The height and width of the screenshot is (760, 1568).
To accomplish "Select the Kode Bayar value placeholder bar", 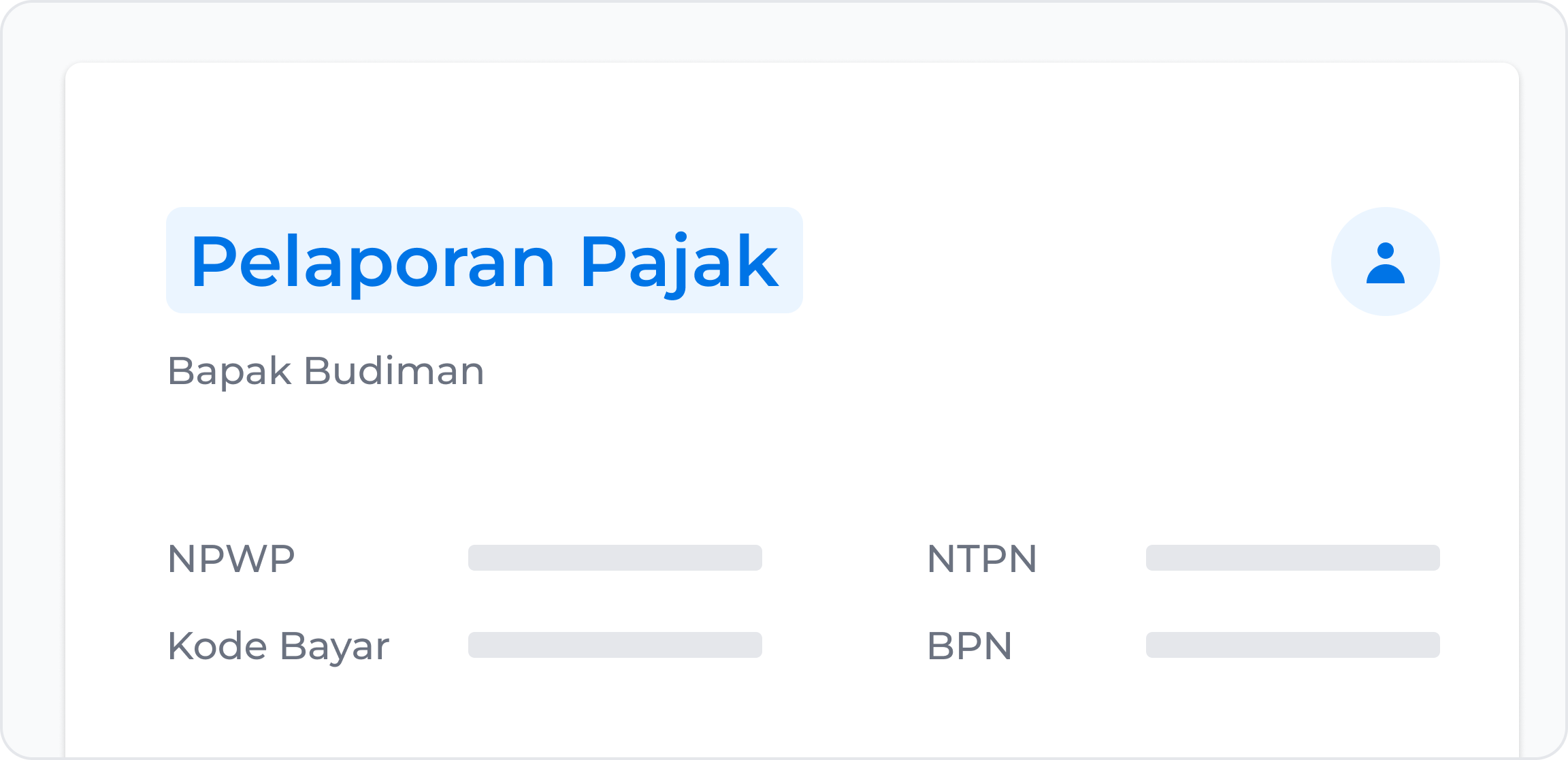I will (615, 645).
